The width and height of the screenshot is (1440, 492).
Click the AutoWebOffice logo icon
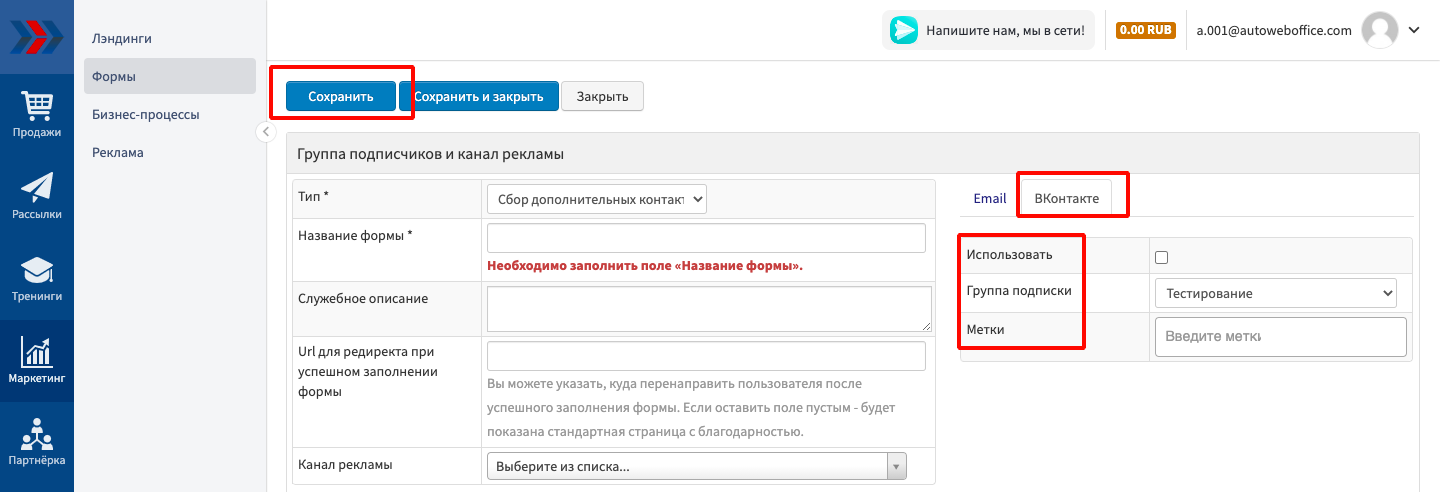(x=36, y=36)
